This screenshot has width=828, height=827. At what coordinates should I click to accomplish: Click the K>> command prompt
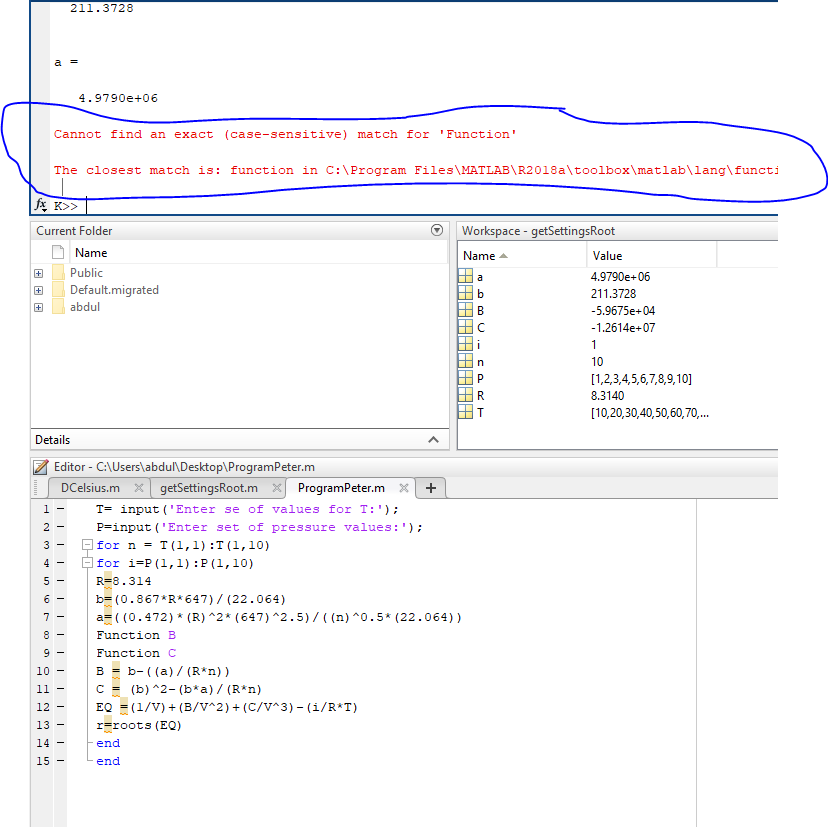[x=64, y=205]
